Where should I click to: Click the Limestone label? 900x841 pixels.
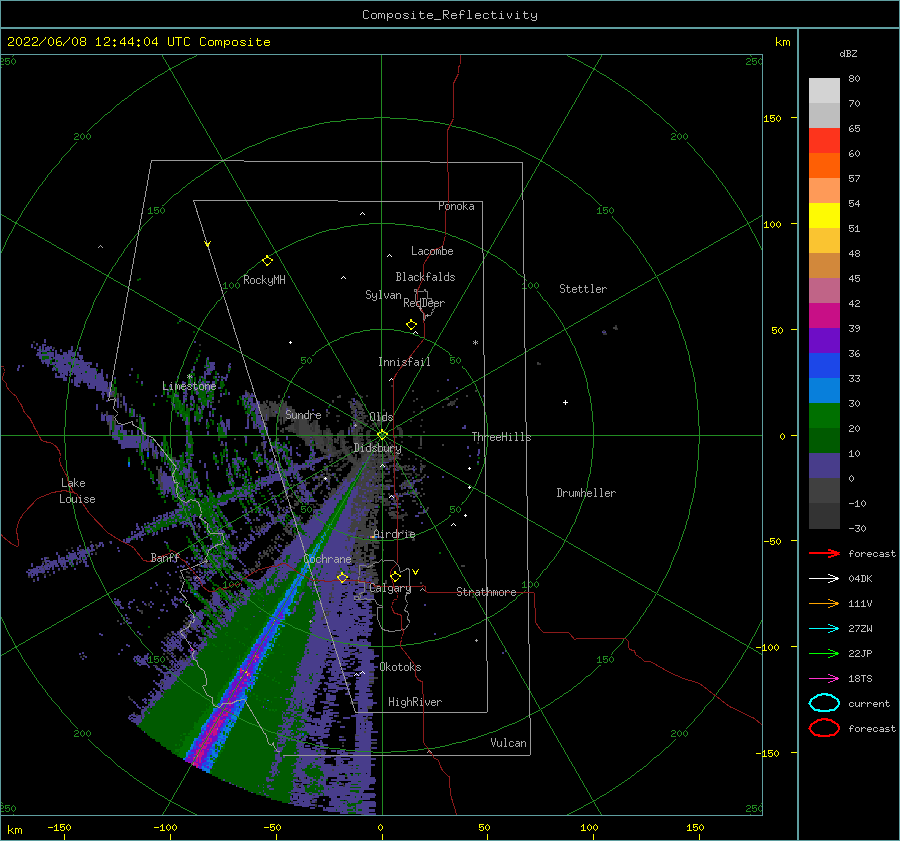click(x=189, y=386)
